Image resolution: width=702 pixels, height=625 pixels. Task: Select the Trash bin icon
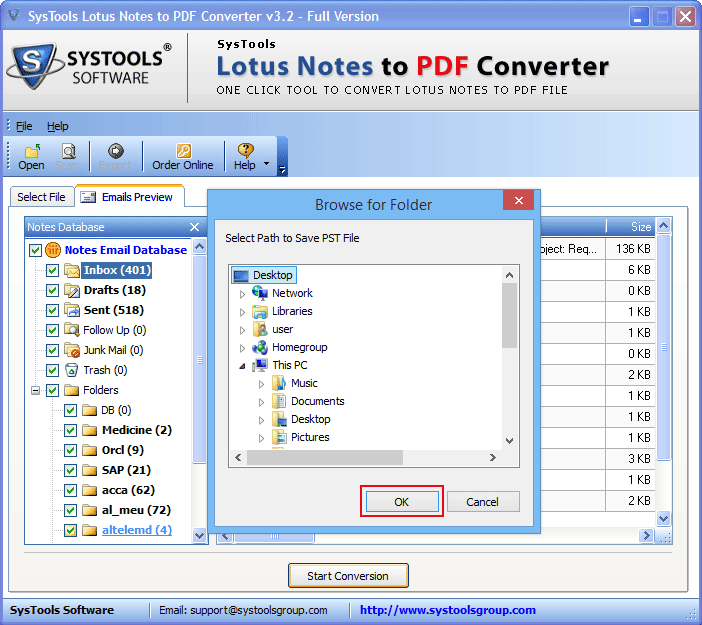(x=72, y=370)
